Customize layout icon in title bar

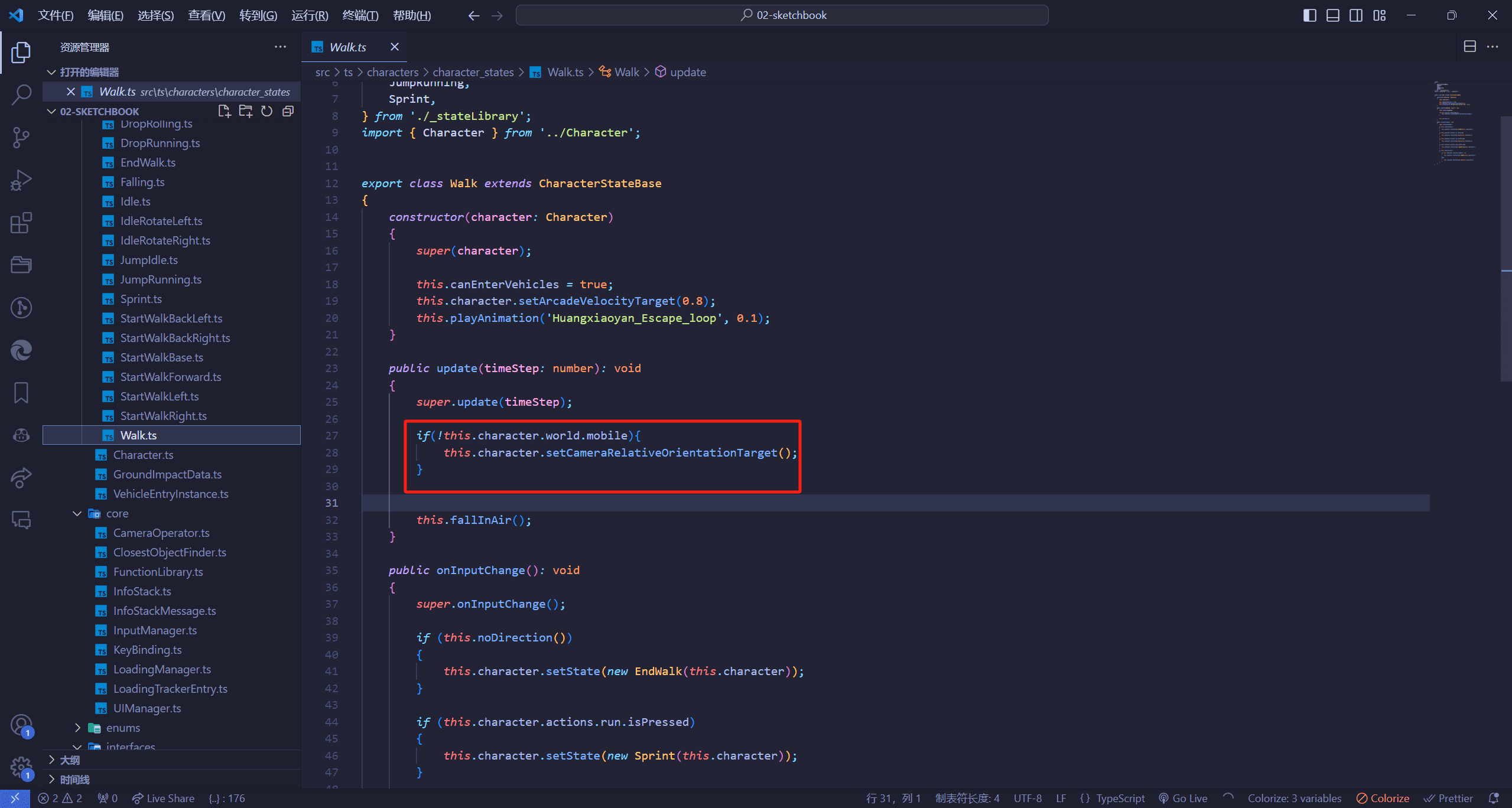[x=1379, y=15]
